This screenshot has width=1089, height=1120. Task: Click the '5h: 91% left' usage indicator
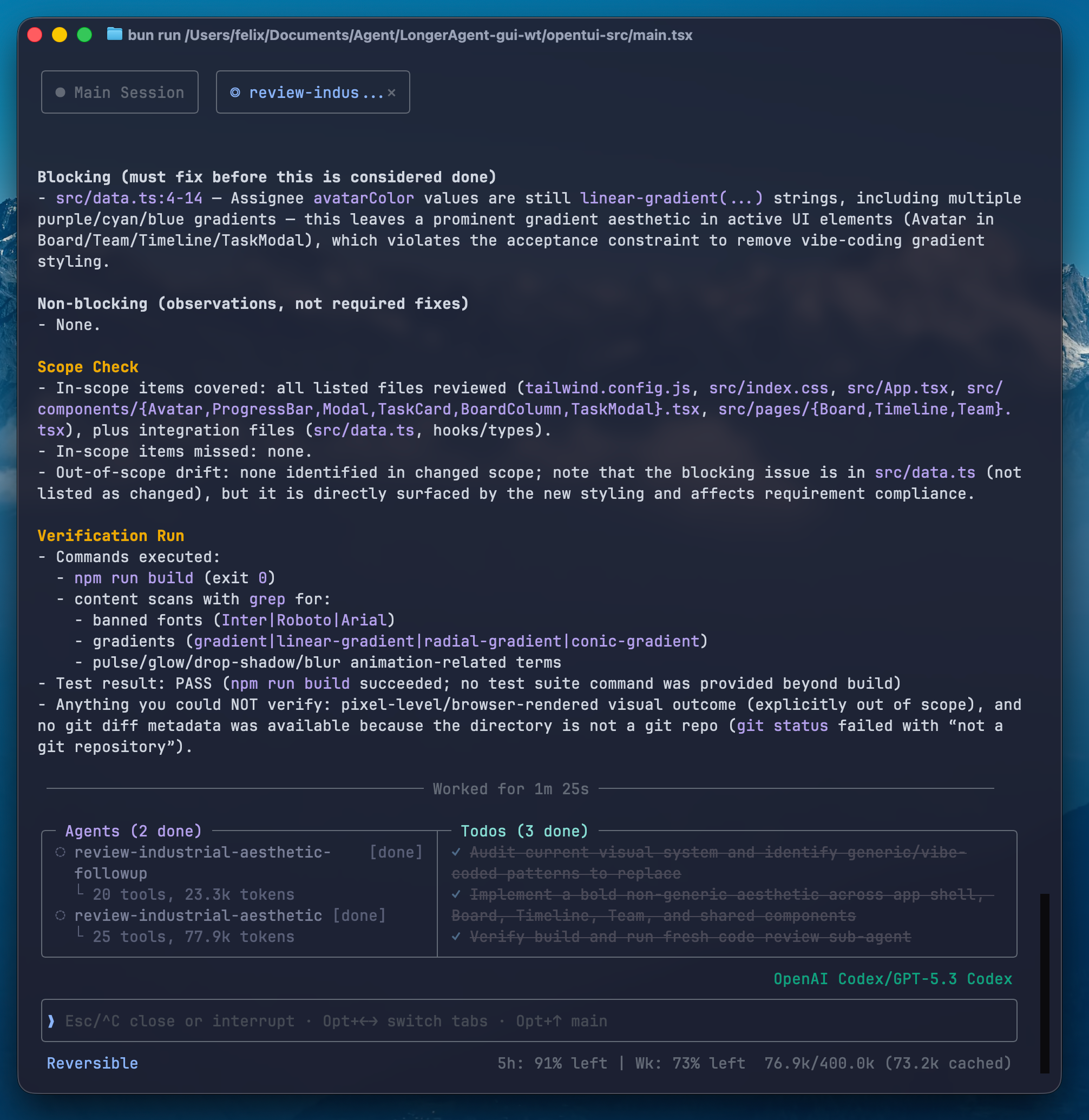pyautogui.click(x=552, y=1063)
